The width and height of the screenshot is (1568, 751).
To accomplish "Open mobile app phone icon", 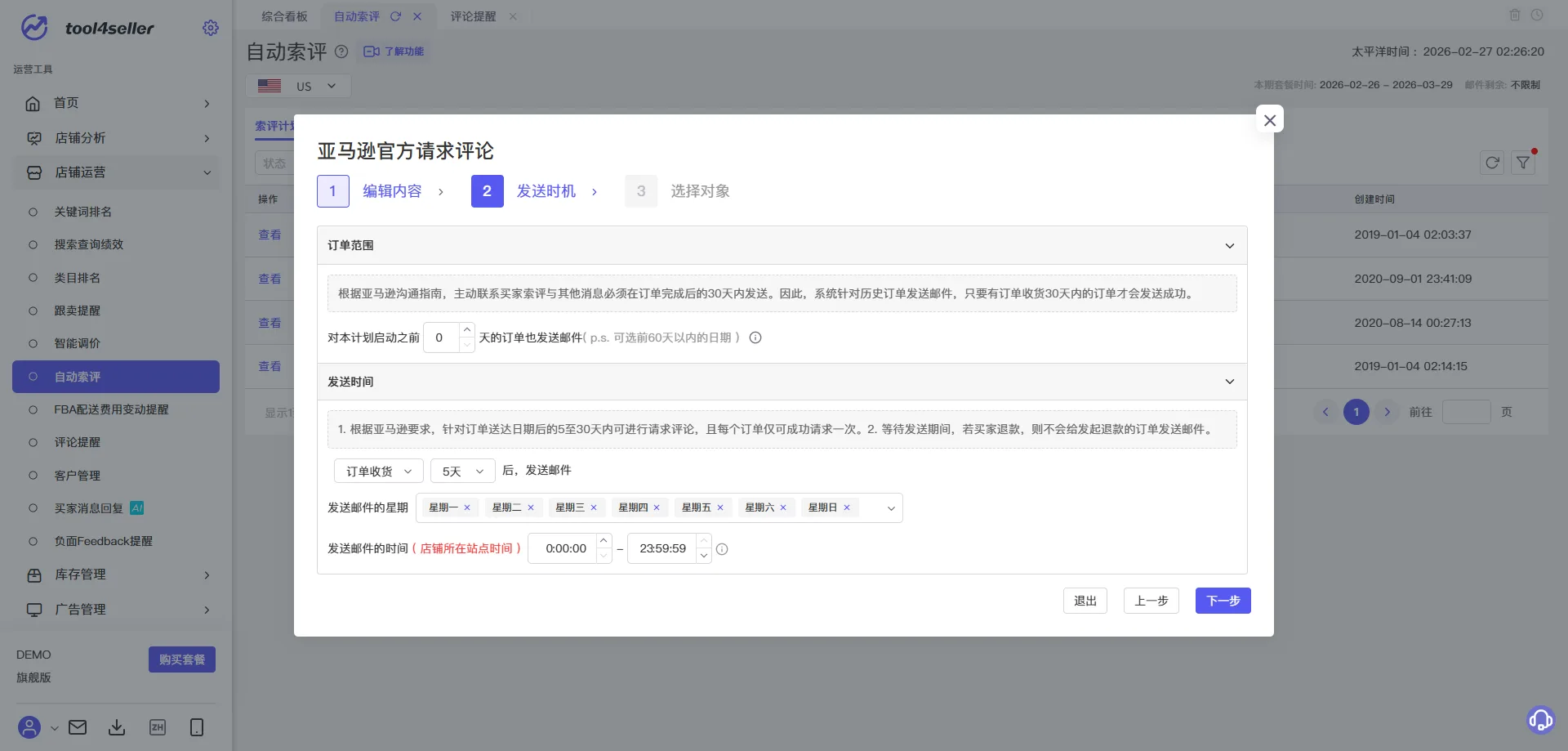I will click(x=197, y=727).
